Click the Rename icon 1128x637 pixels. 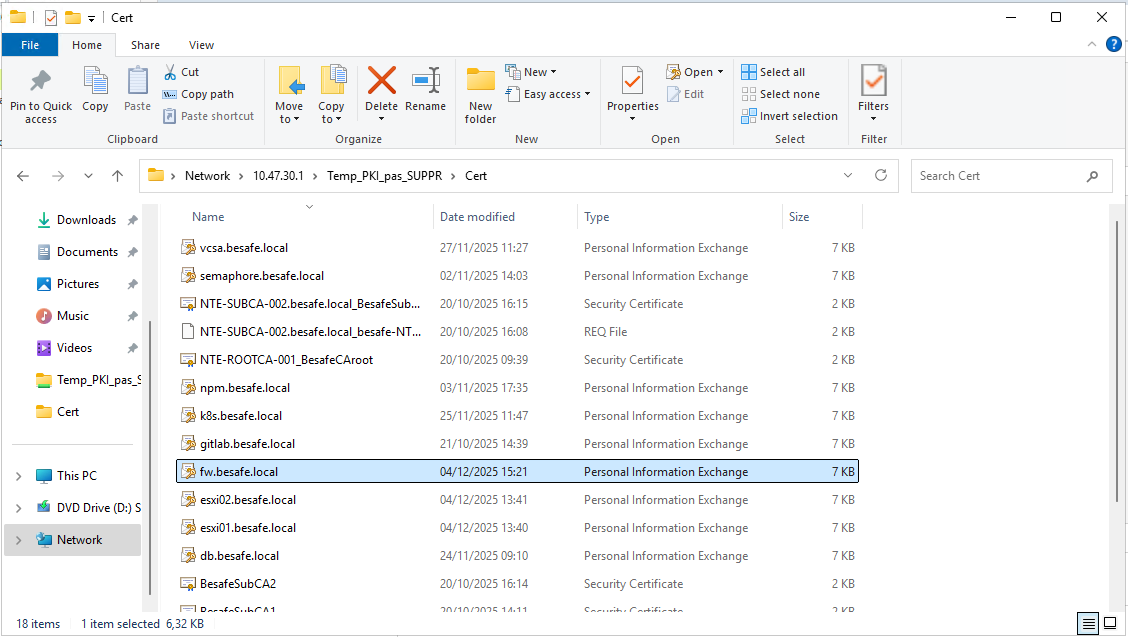coord(426,80)
